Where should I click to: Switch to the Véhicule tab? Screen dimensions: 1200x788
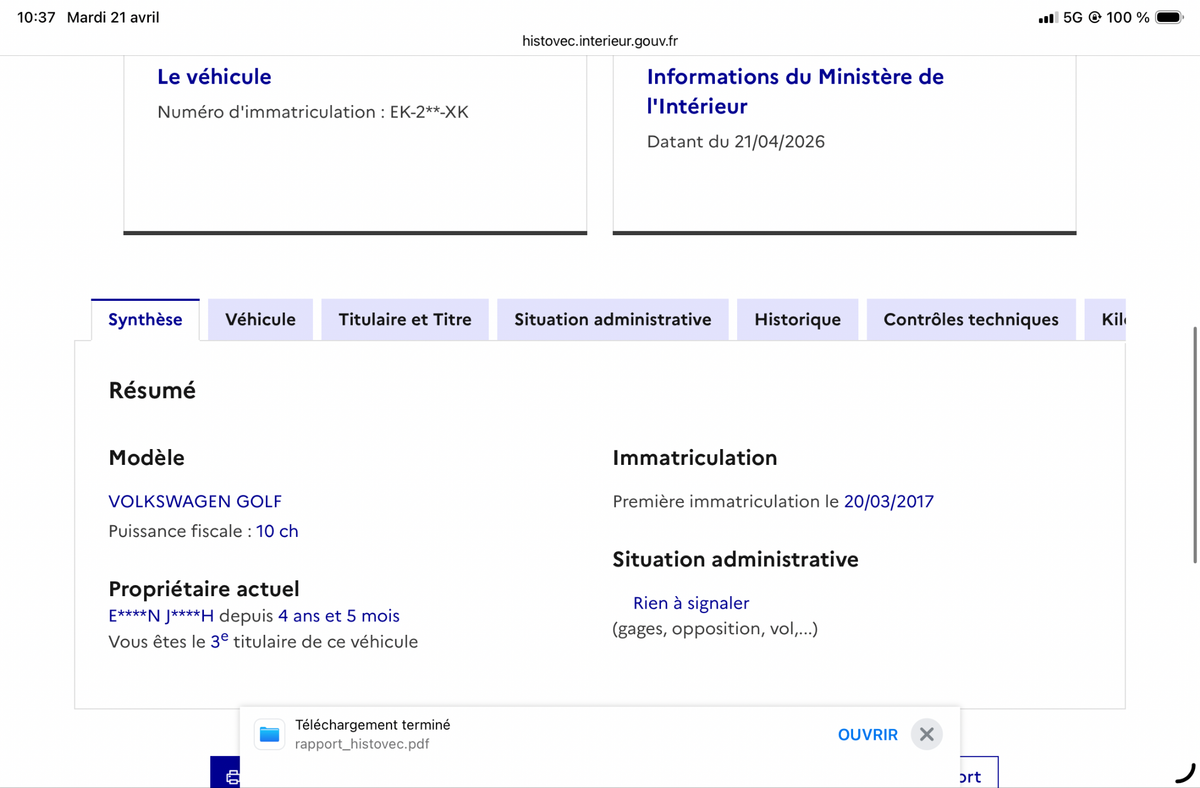[260, 319]
